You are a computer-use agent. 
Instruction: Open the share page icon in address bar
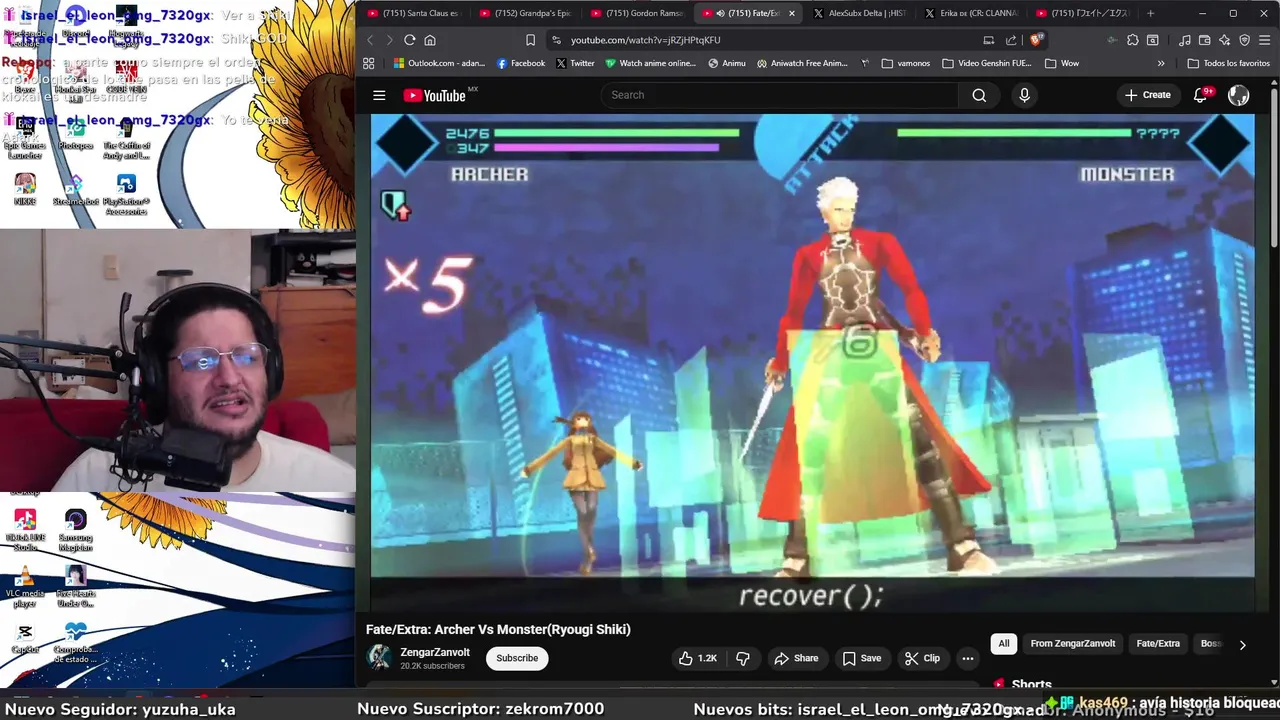[x=1011, y=40]
